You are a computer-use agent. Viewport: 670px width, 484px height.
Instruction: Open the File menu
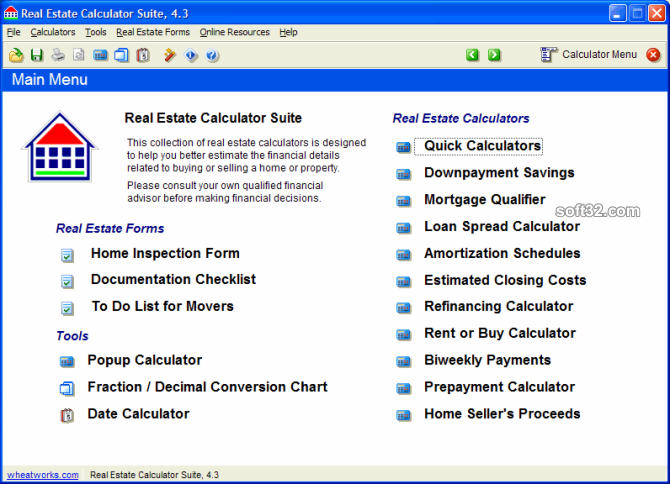(x=14, y=32)
